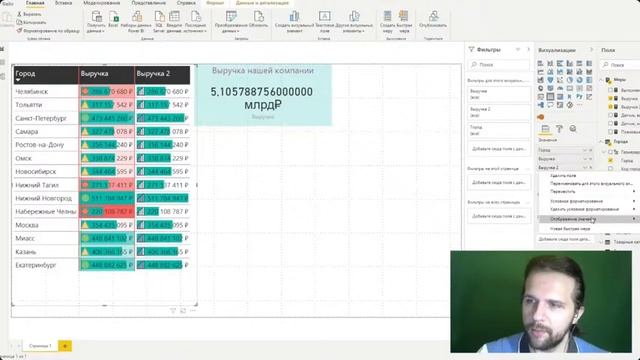Screen dimensions: 640x360
Task: Expand the Товарные категории table in Fields
Action: [x=602, y=242]
